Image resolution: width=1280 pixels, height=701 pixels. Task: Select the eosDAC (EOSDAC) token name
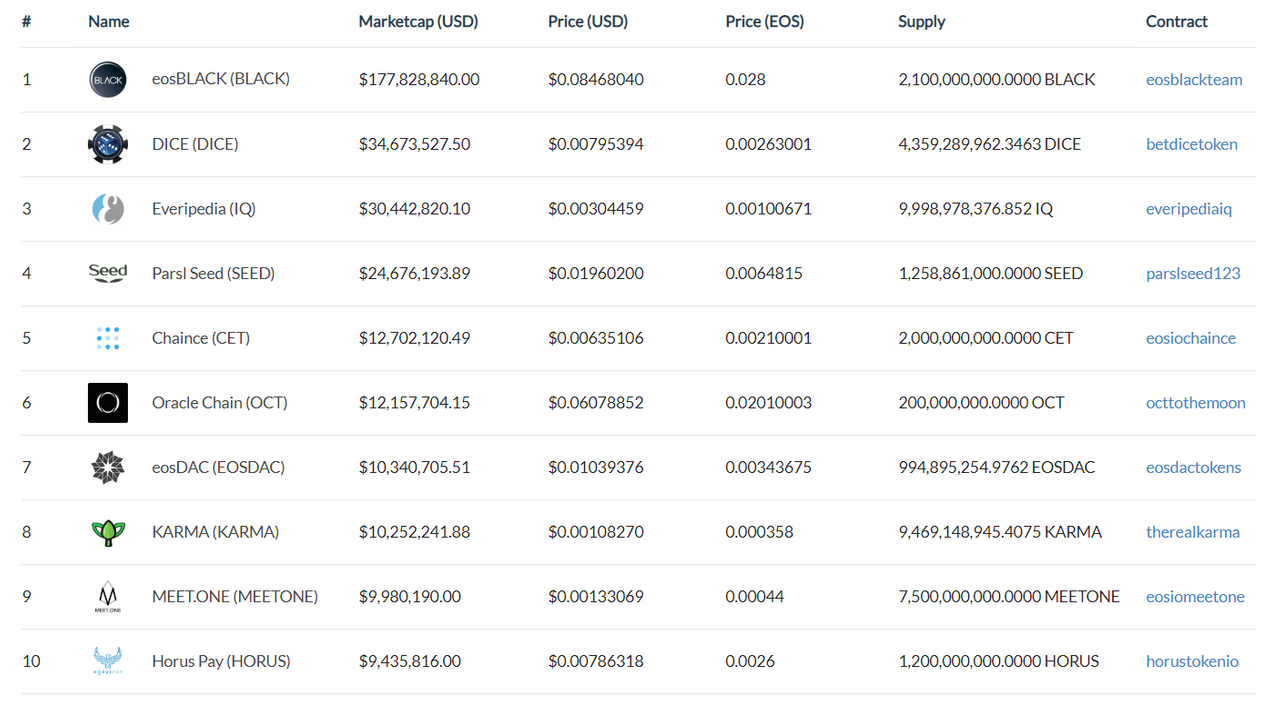coord(218,467)
